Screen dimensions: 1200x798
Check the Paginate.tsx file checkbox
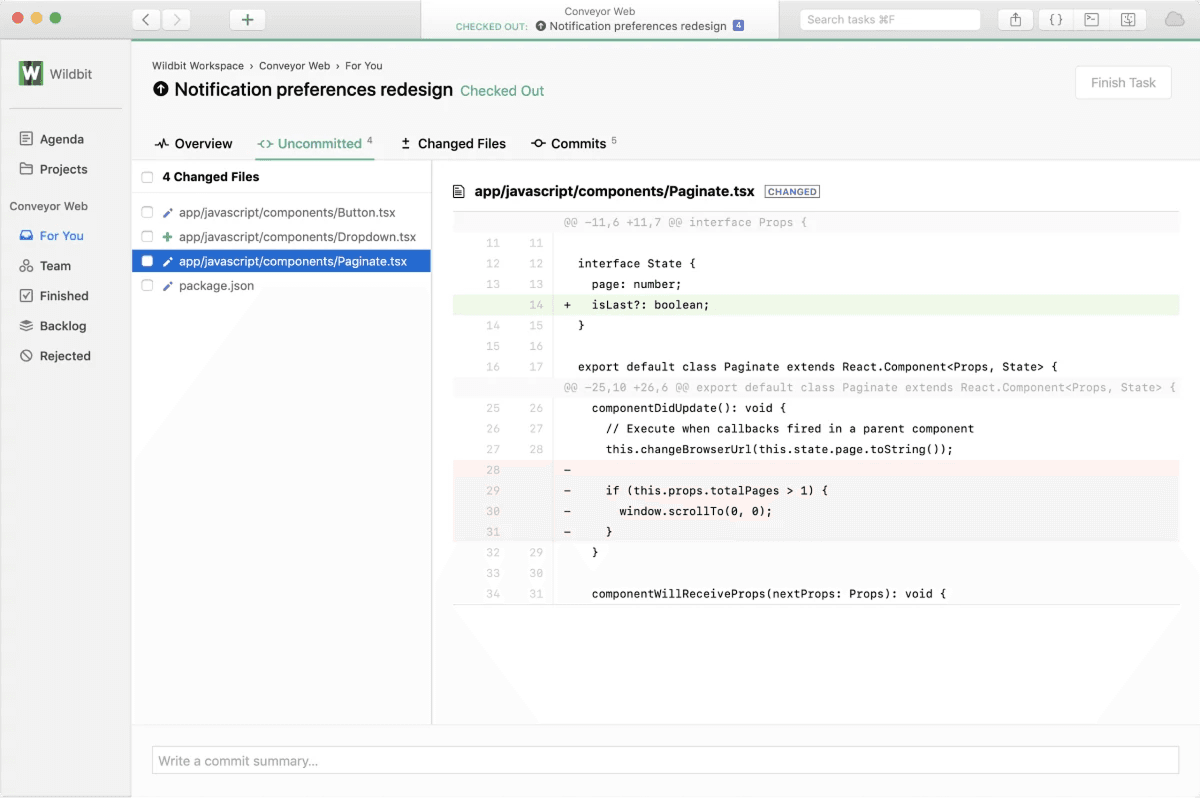[147, 261]
